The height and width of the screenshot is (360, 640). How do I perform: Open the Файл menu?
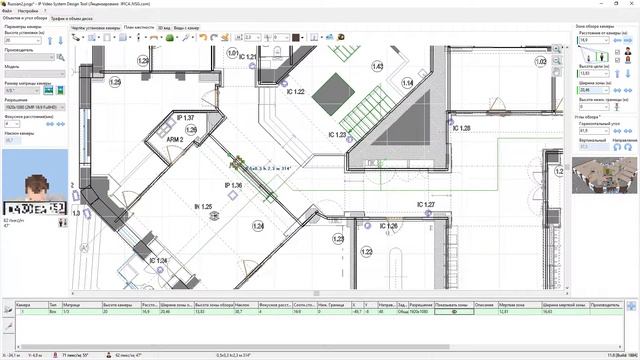click(7, 11)
